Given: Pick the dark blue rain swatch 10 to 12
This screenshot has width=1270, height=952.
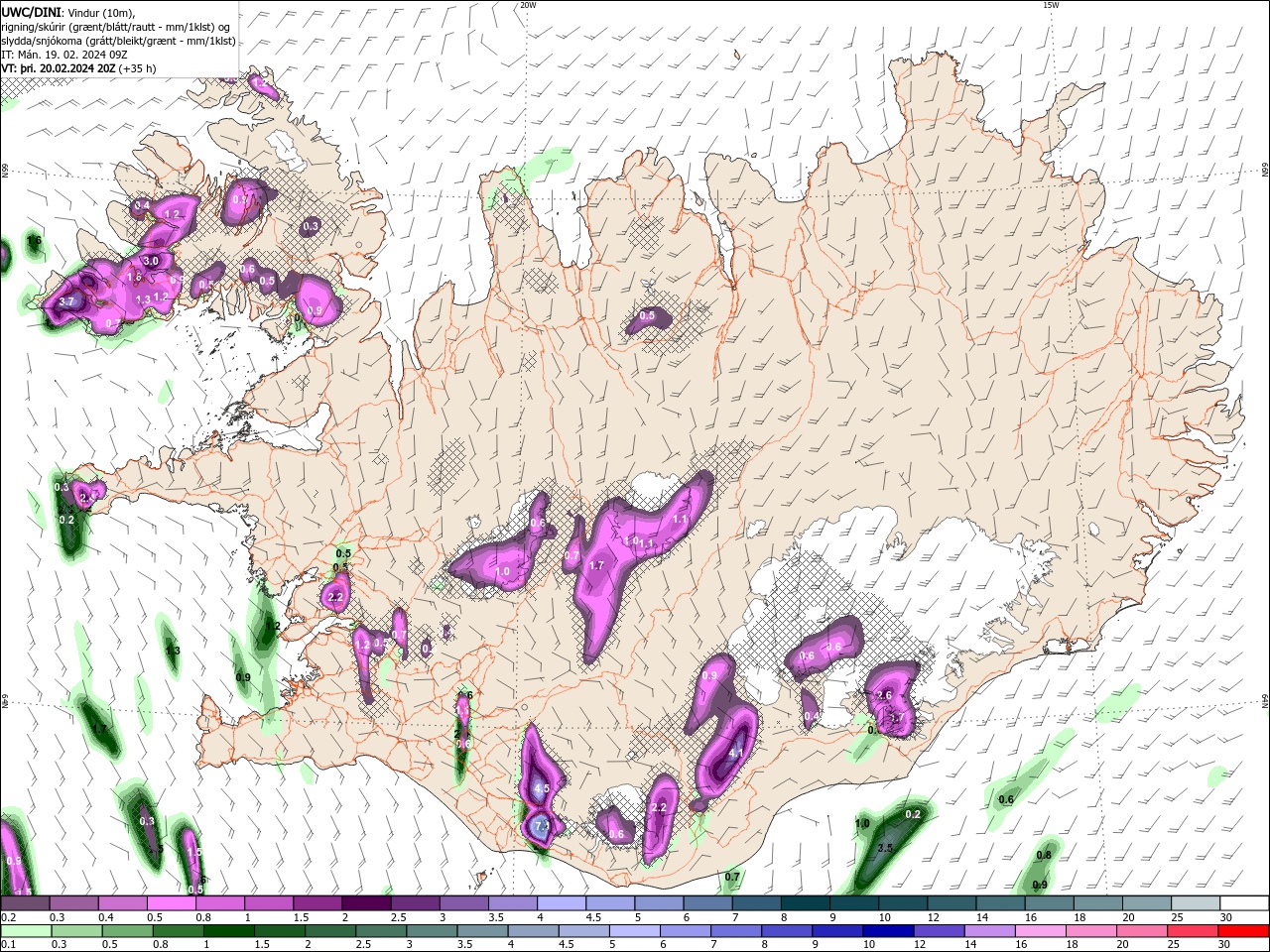Looking at the screenshot, I should [888, 931].
